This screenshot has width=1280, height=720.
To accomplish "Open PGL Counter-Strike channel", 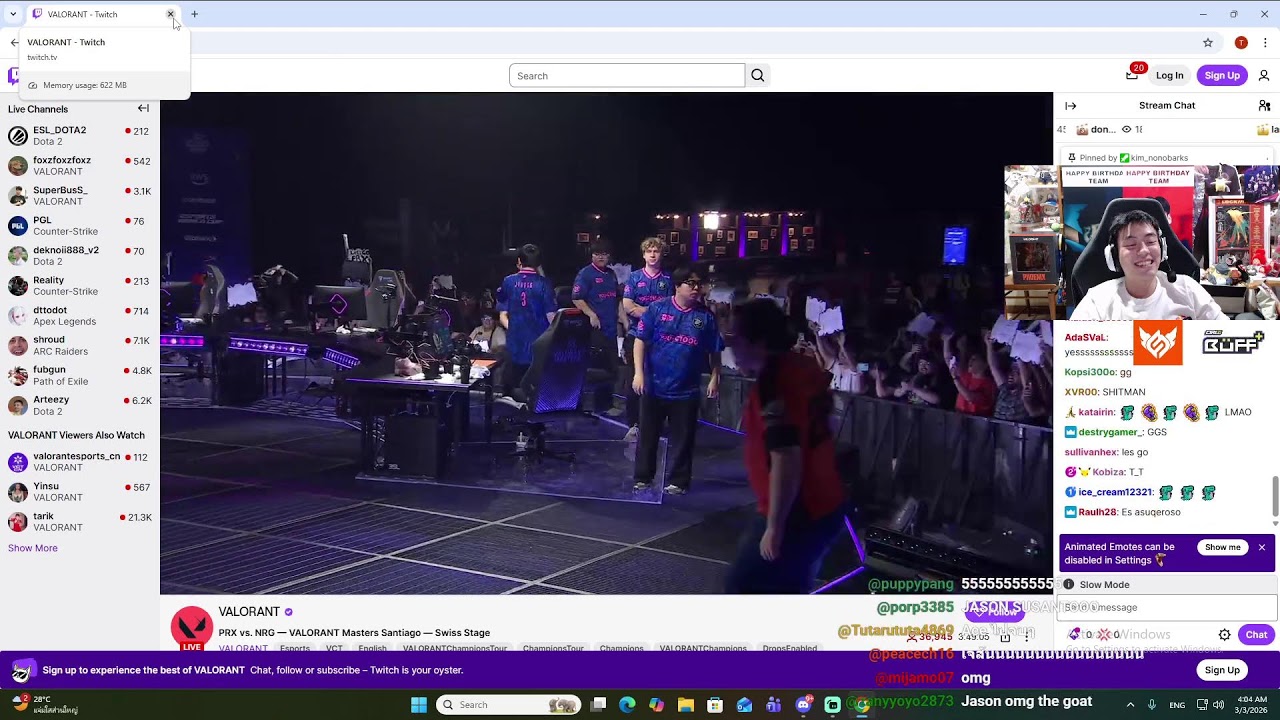I will tap(80, 226).
